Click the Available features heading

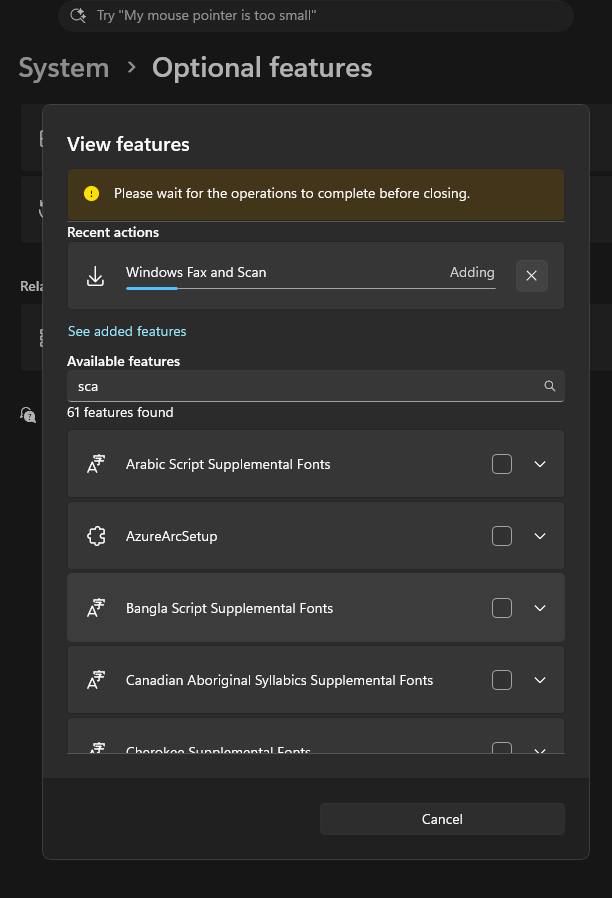pyautogui.click(x=124, y=361)
